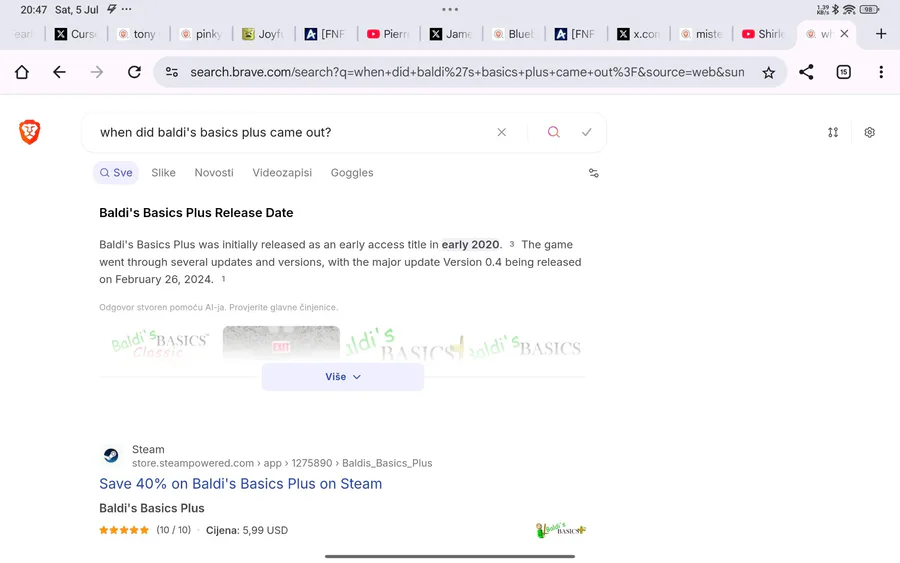The image size is (900, 563).
Task: Open citation 3 after early 2020
Action: tap(512, 244)
